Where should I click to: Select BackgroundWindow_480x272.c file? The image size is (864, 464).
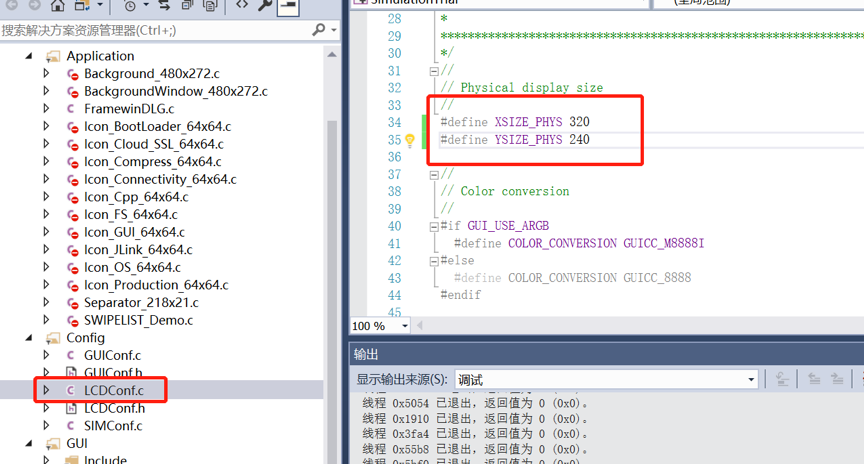click(x=175, y=91)
